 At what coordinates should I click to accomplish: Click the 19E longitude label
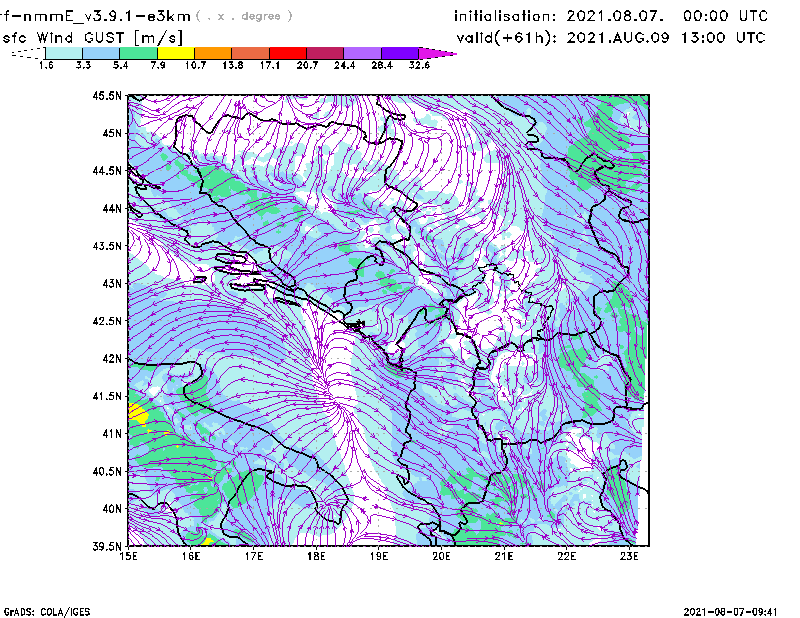pyautogui.click(x=379, y=556)
